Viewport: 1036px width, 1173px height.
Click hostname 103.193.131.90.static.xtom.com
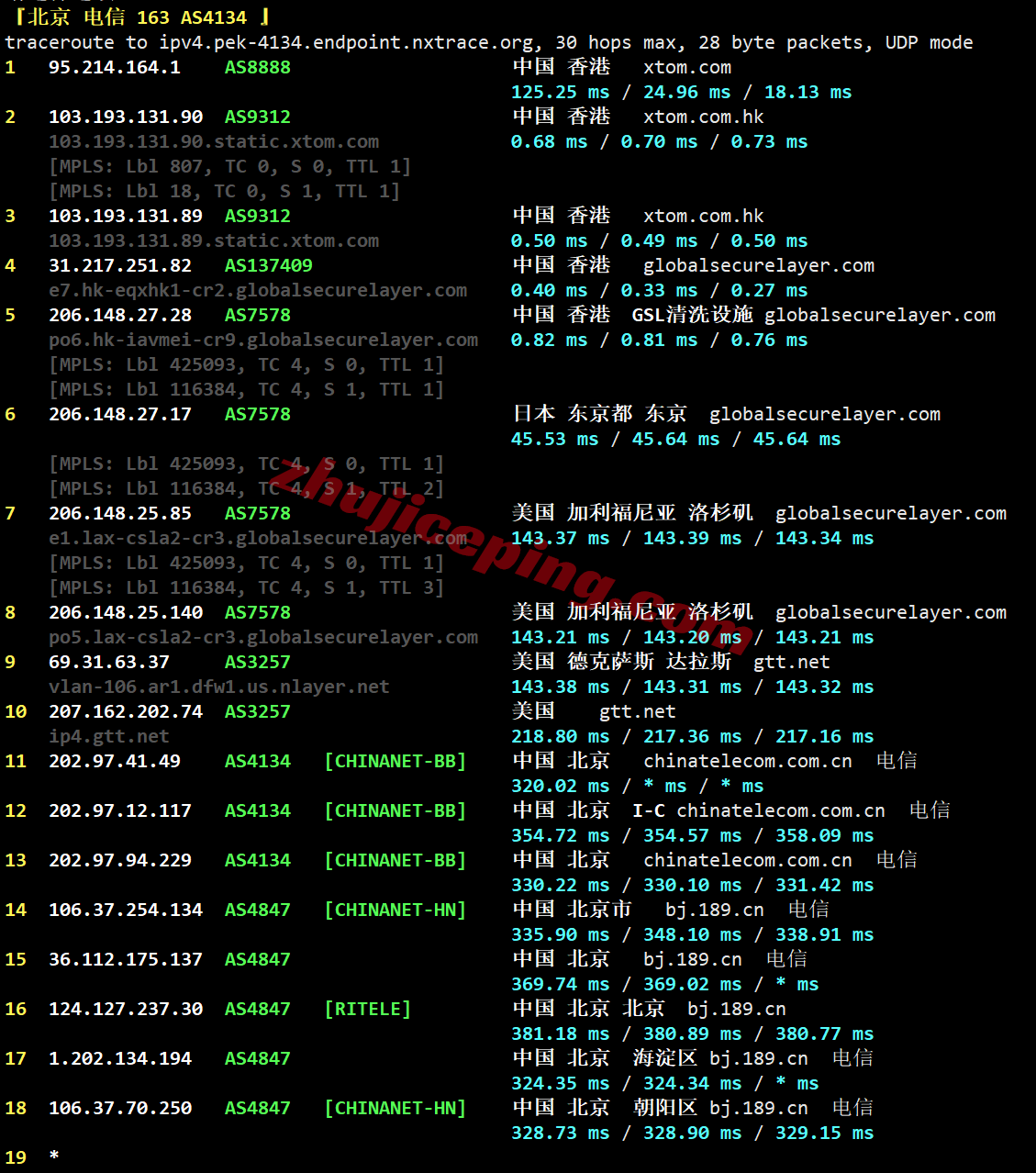(214, 141)
